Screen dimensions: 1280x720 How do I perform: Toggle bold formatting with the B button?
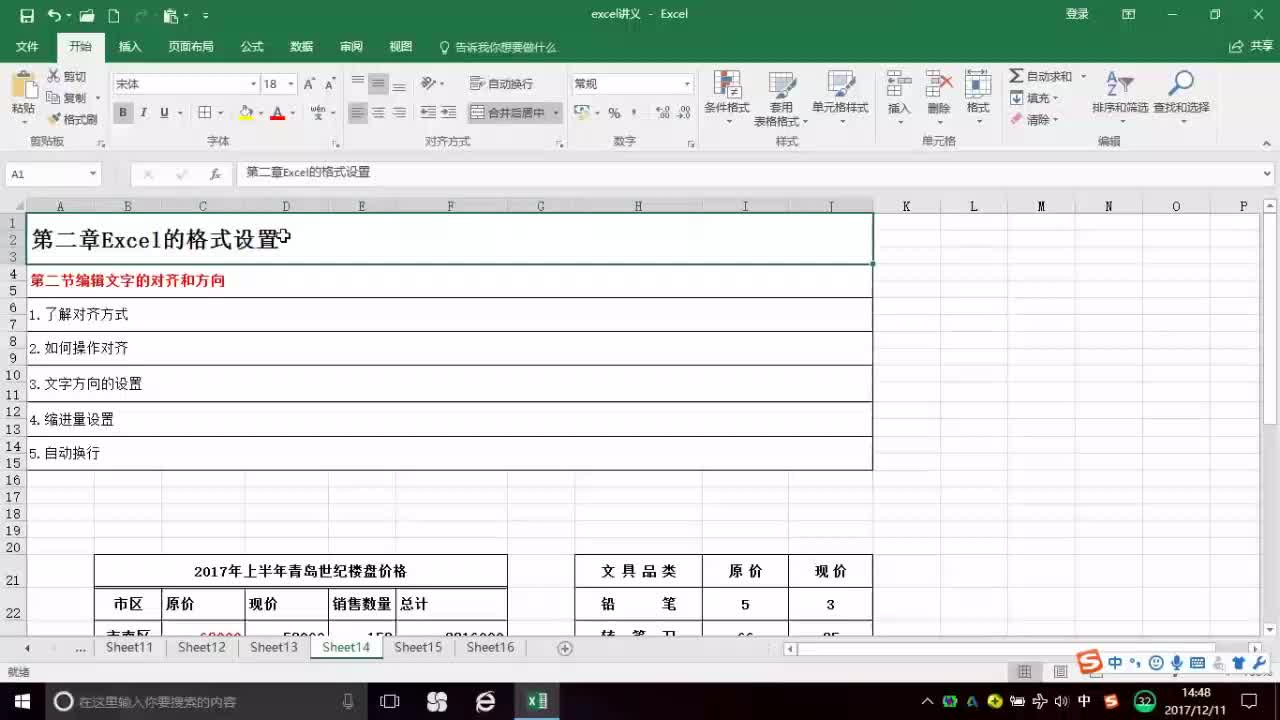(x=122, y=113)
